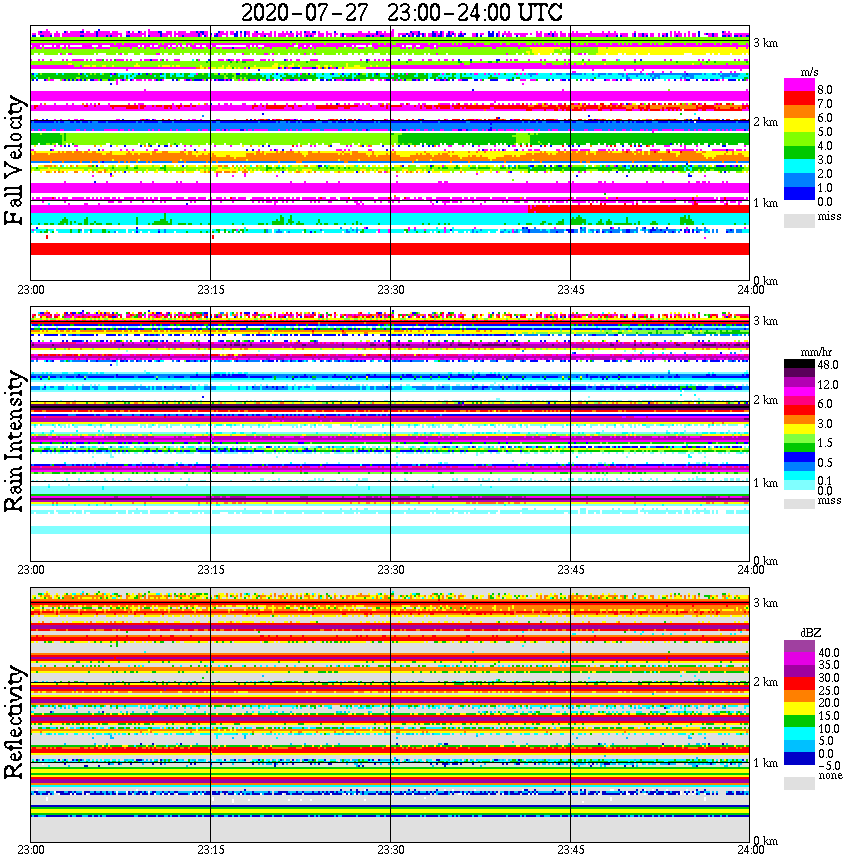Viewport: 850px width, 868px height.
Task: Pick the red swatch in the mm/hr legend
Action: 799,410
